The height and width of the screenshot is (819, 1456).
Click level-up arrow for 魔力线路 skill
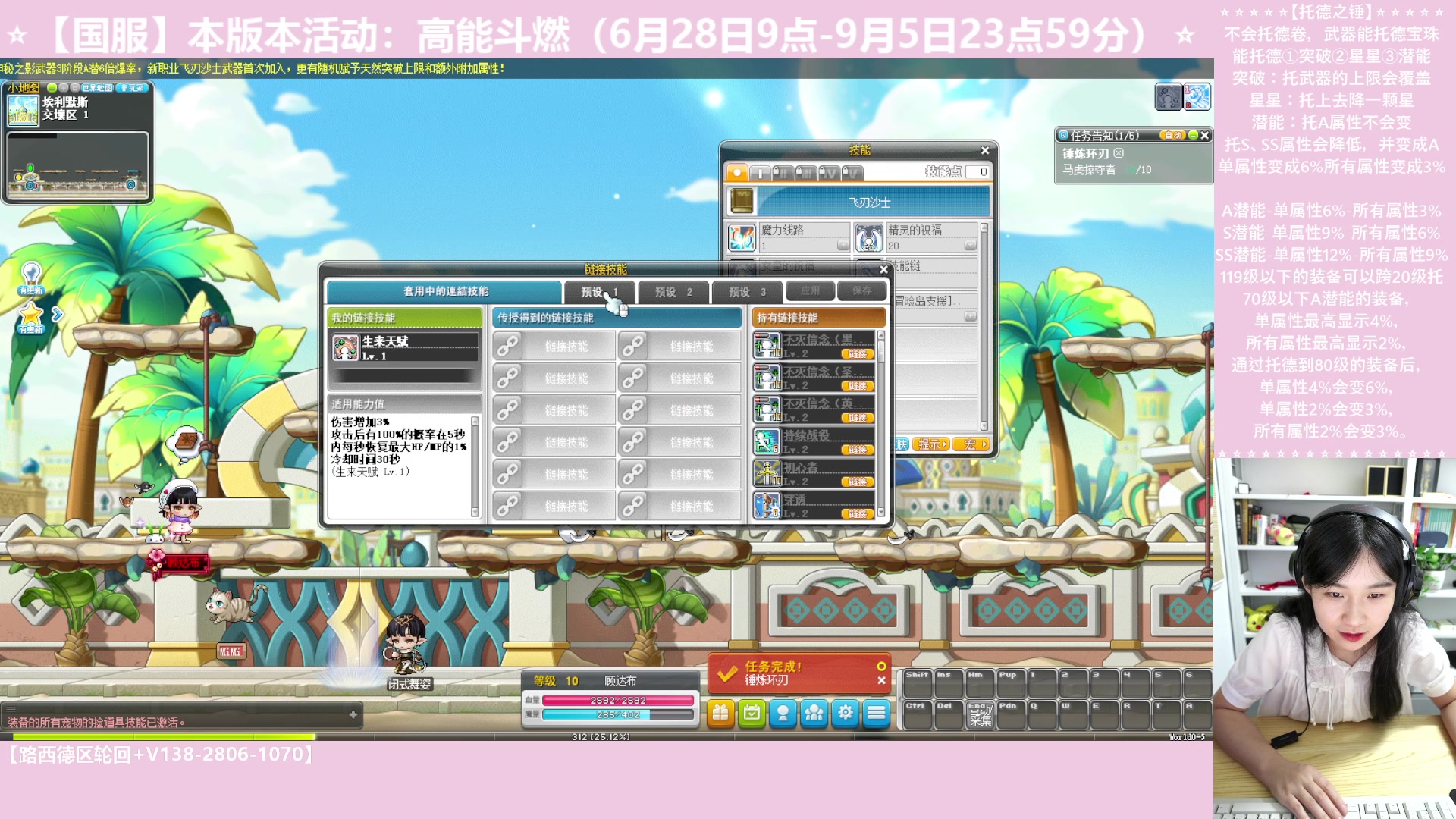point(843,246)
